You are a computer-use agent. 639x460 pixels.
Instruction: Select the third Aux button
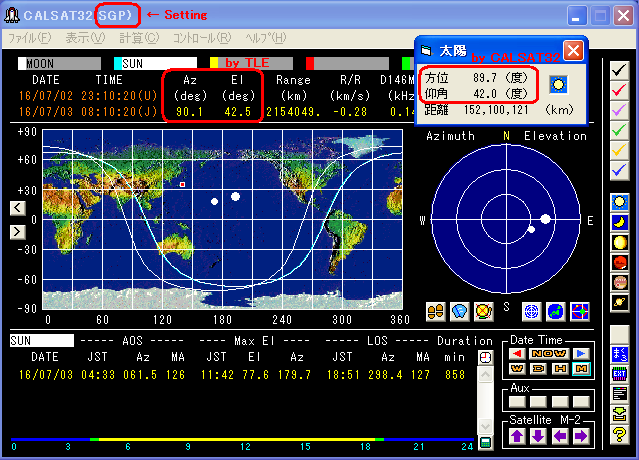click(560, 402)
